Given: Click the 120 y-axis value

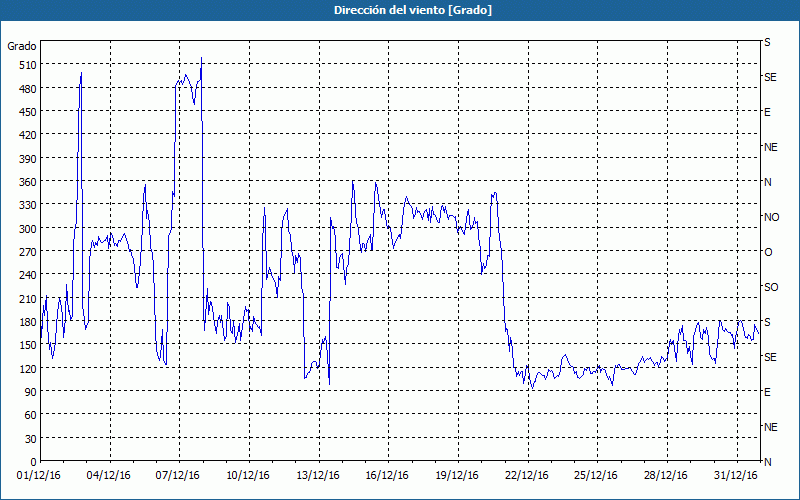Looking at the screenshot, I should [x=27, y=369].
